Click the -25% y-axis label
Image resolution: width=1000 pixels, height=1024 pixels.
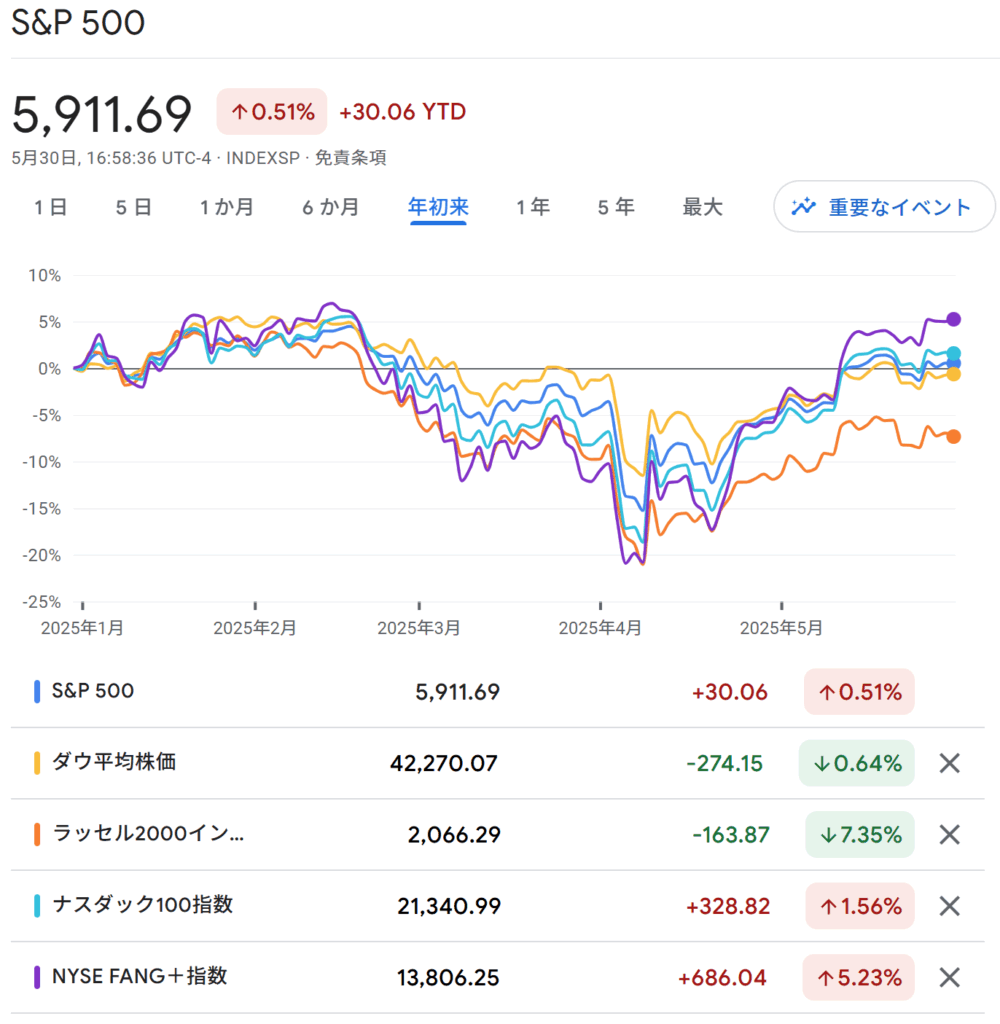click(42, 601)
